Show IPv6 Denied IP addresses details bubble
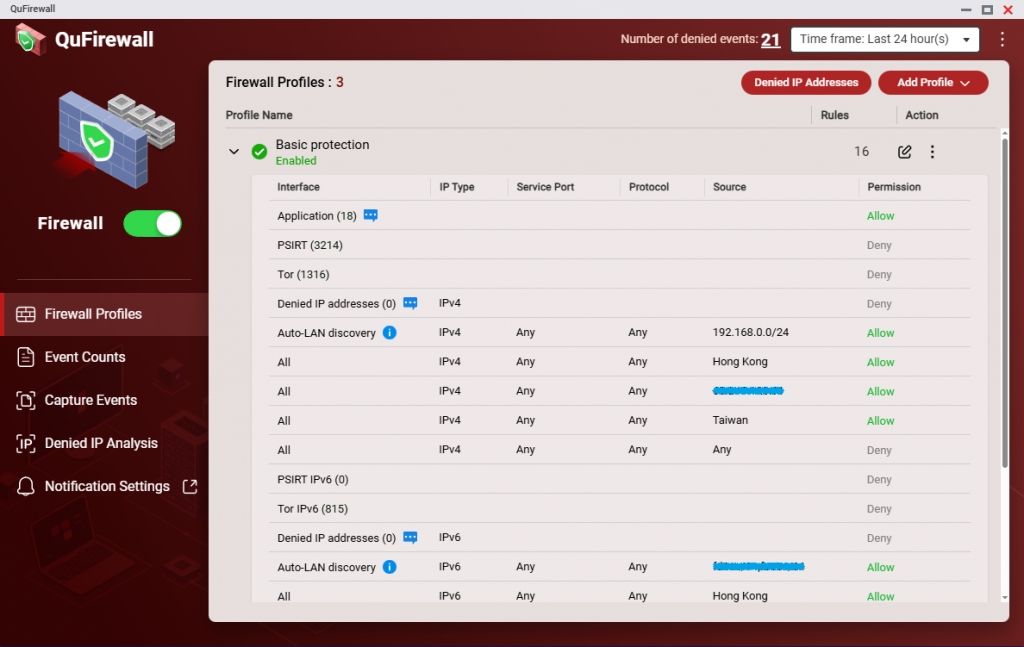1024x647 pixels. tap(410, 537)
